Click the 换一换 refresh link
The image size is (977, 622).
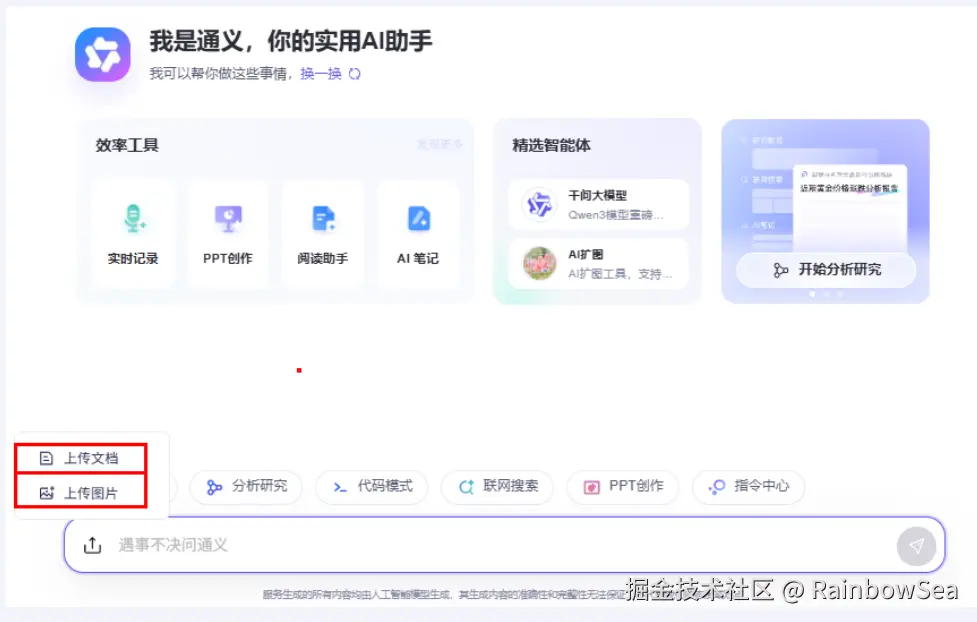click(321, 74)
